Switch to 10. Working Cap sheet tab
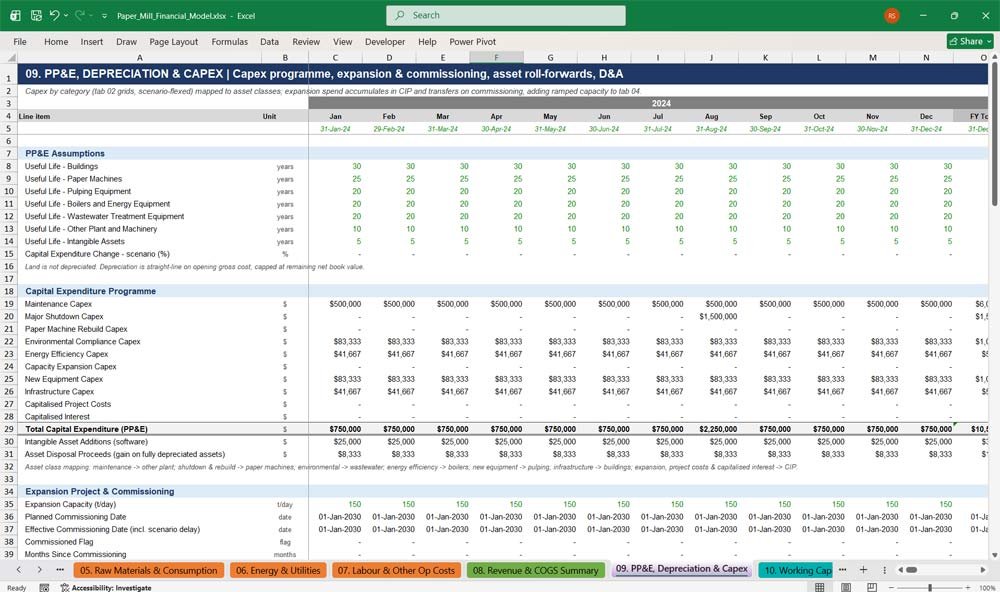 click(x=797, y=570)
